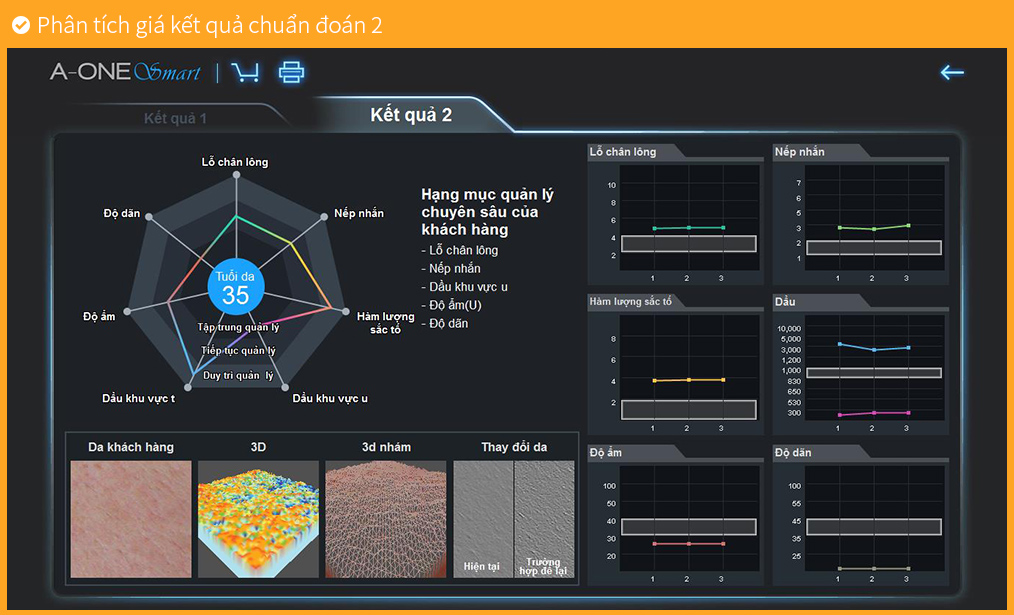Click the Lỗ chân lông radar axis label
This screenshot has height=615, width=1014.
pos(235,162)
